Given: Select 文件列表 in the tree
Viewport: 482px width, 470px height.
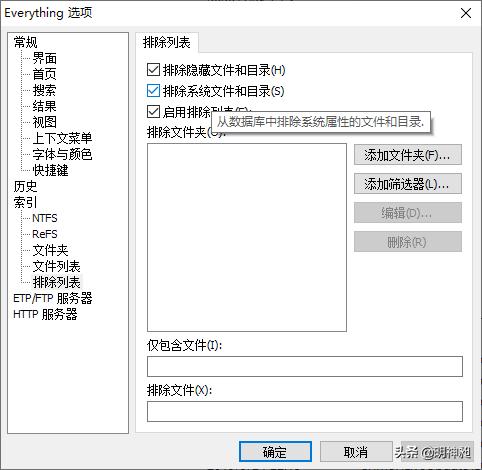Looking at the screenshot, I should (x=57, y=266).
